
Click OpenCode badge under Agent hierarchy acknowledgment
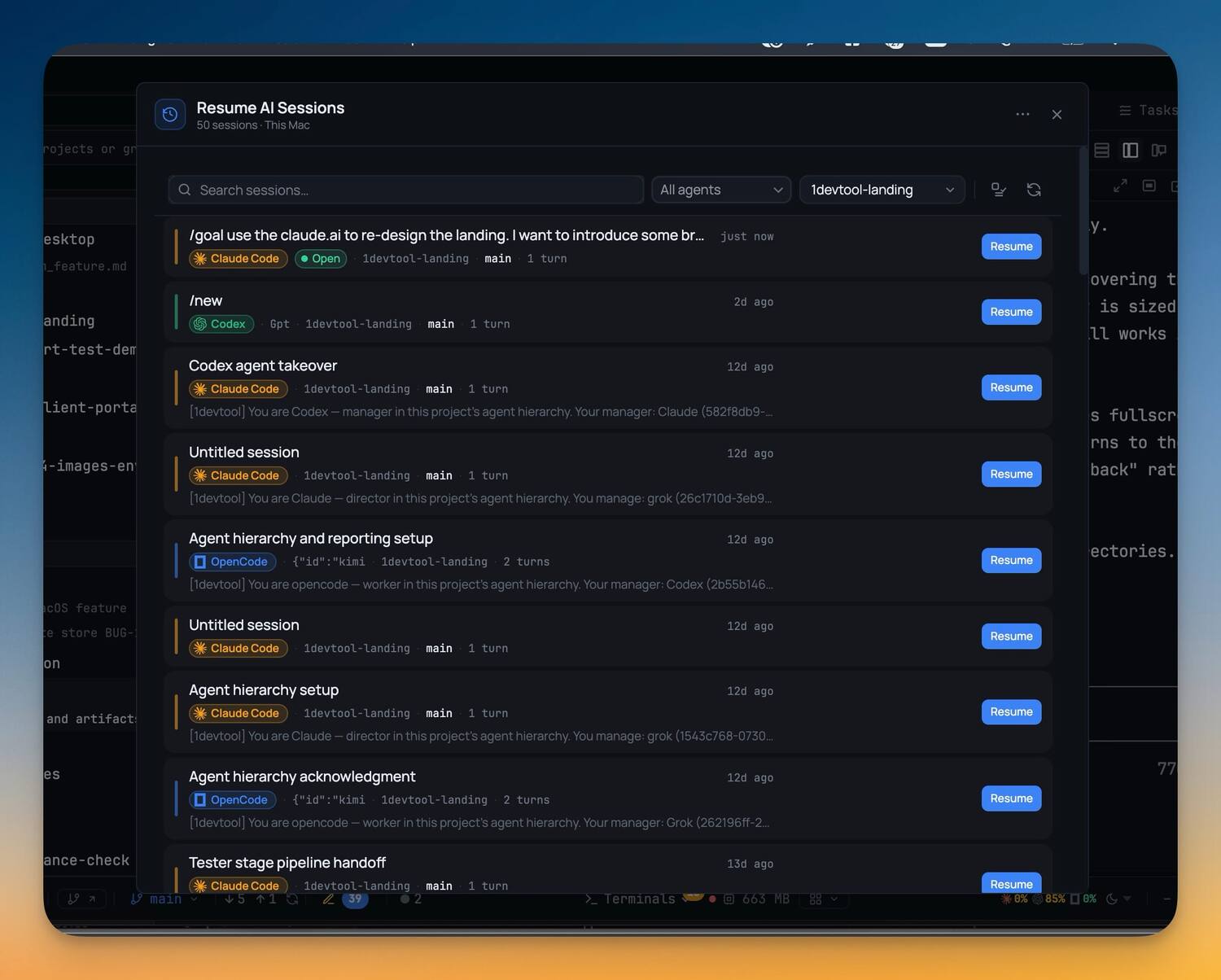(232, 800)
